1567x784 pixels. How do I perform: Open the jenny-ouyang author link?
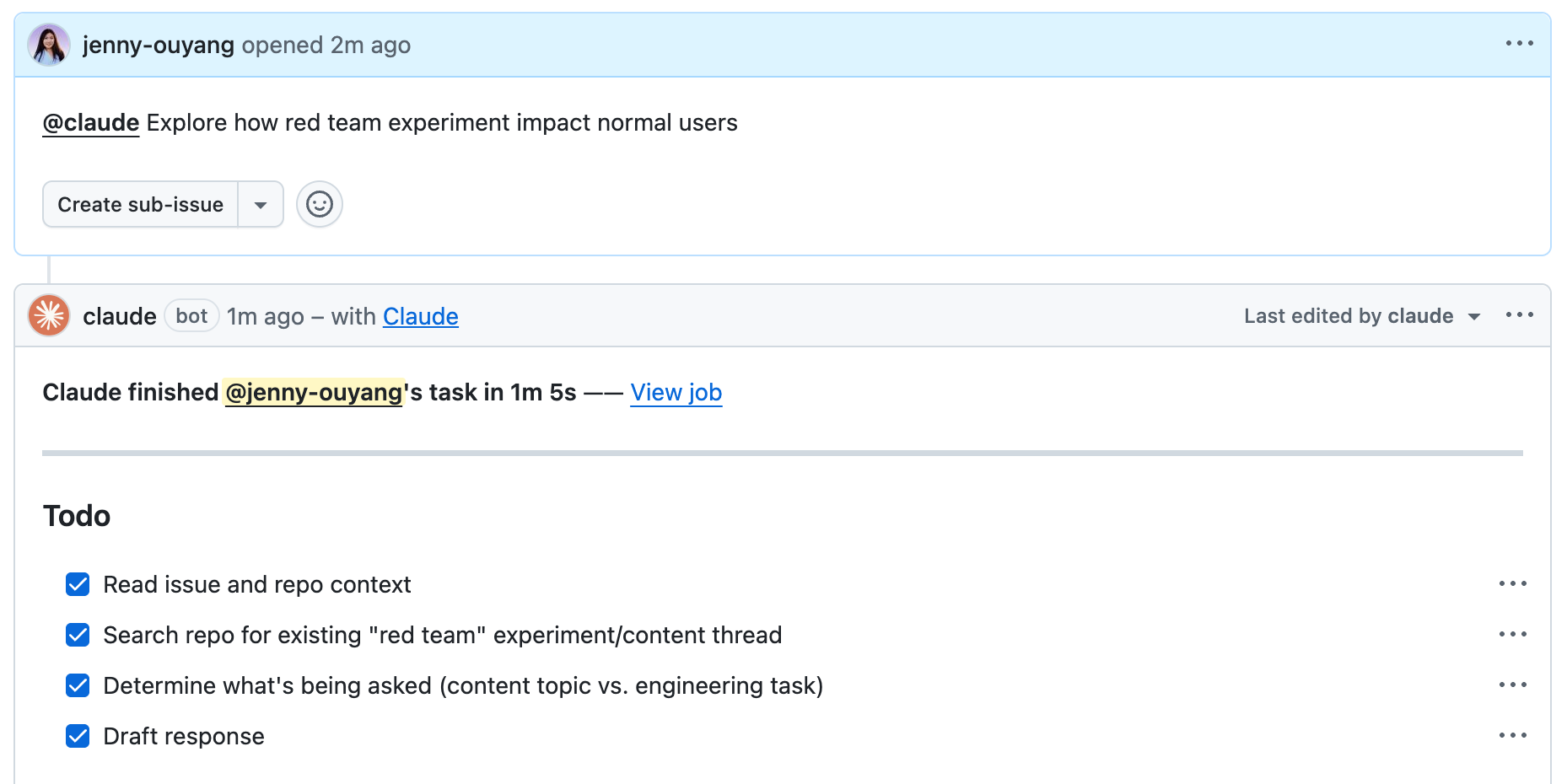[x=159, y=45]
